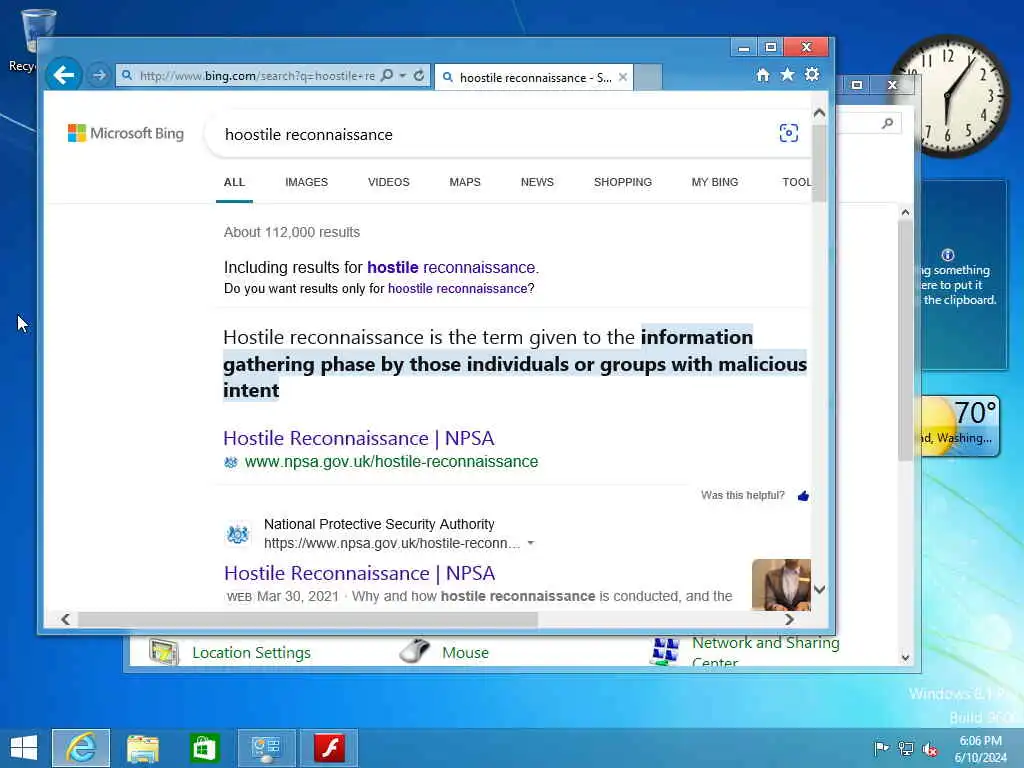Open the Windows Start button

tap(24, 748)
